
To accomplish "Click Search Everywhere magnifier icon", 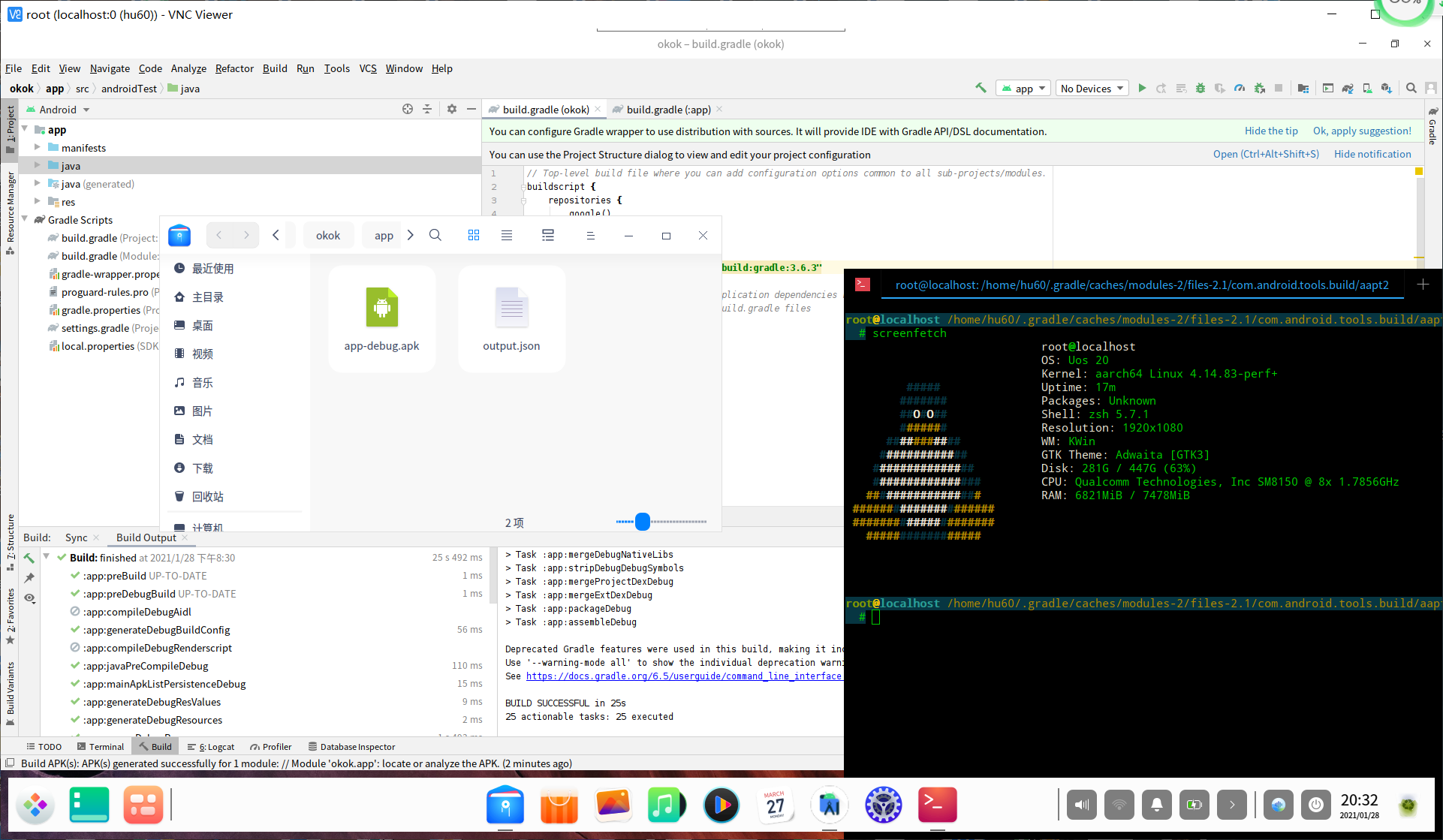I will click(1411, 88).
